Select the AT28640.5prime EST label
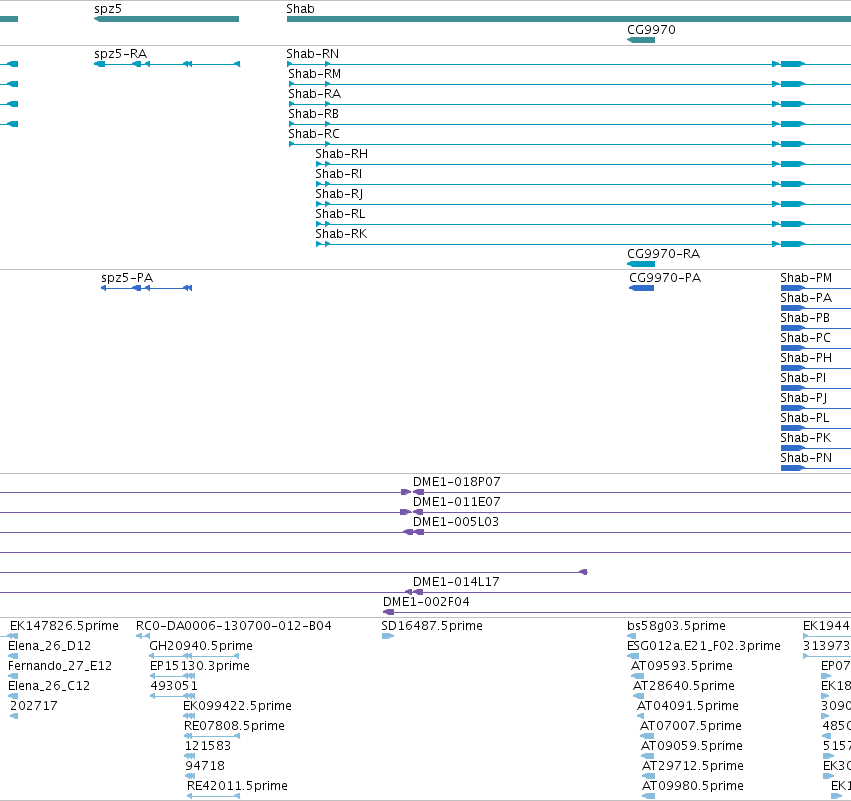Image resolution: width=851 pixels, height=801 pixels. pos(684,686)
